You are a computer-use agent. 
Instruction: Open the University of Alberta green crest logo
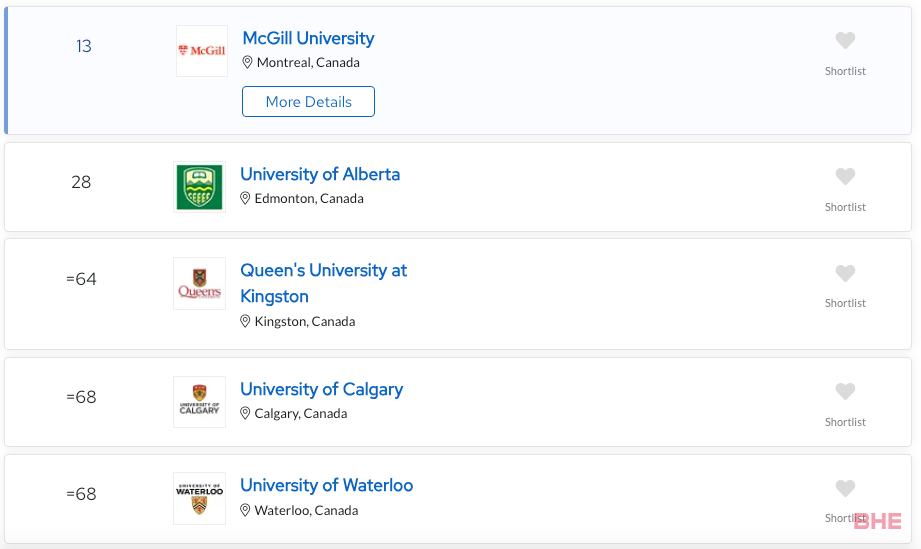click(199, 187)
